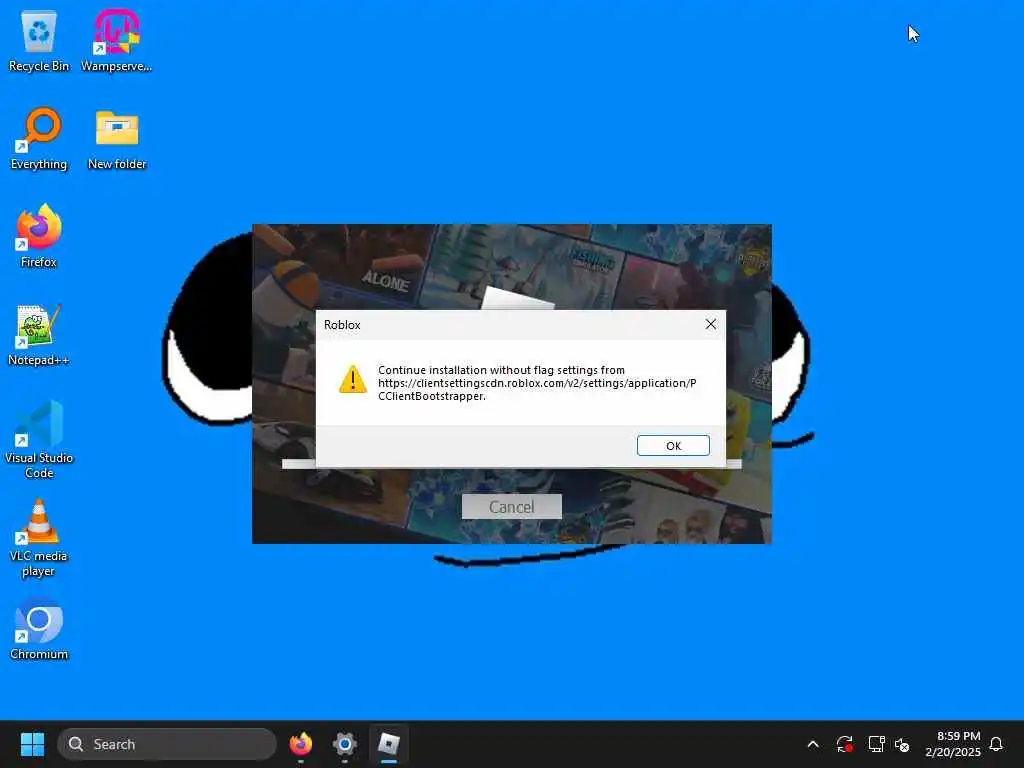This screenshot has height=768, width=1024.
Task: Show hidden tray icons chevron
Action: click(813, 744)
